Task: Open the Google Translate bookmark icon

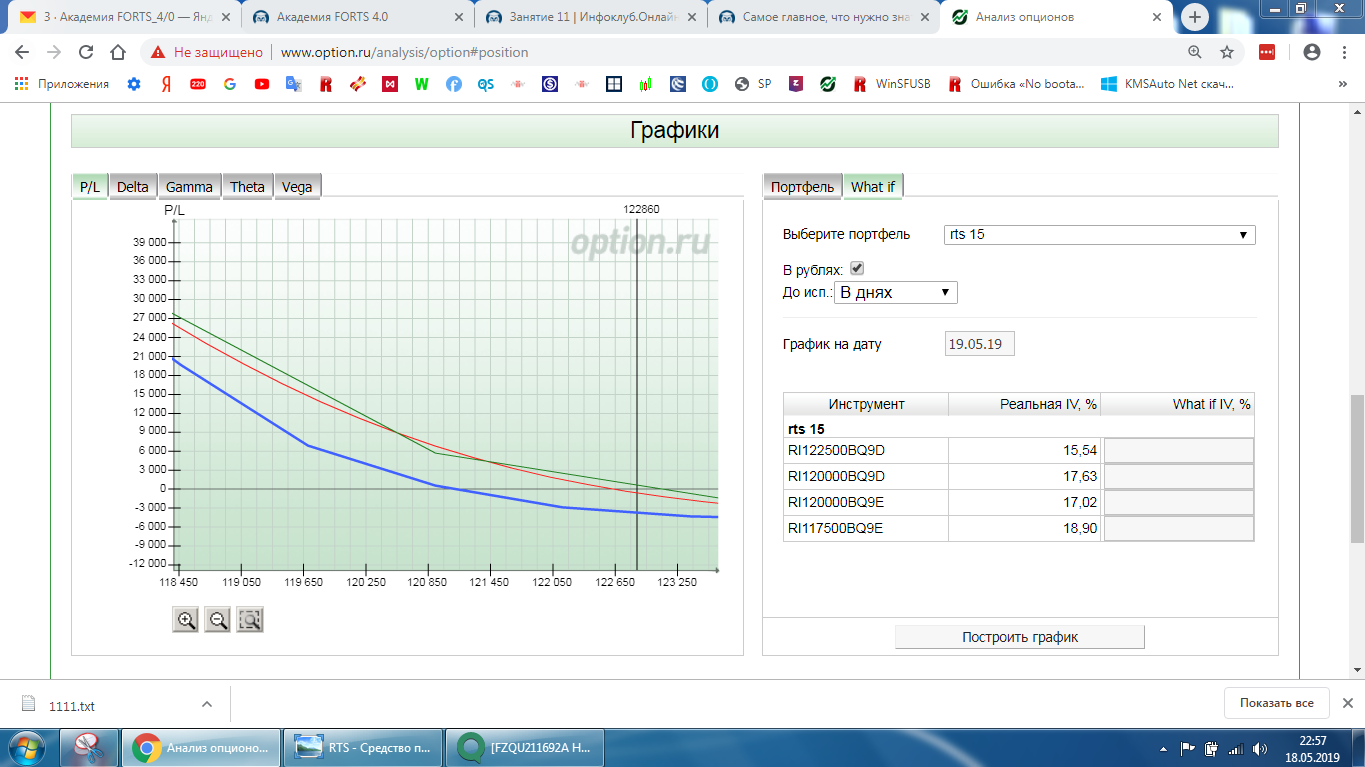Action: pos(294,84)
